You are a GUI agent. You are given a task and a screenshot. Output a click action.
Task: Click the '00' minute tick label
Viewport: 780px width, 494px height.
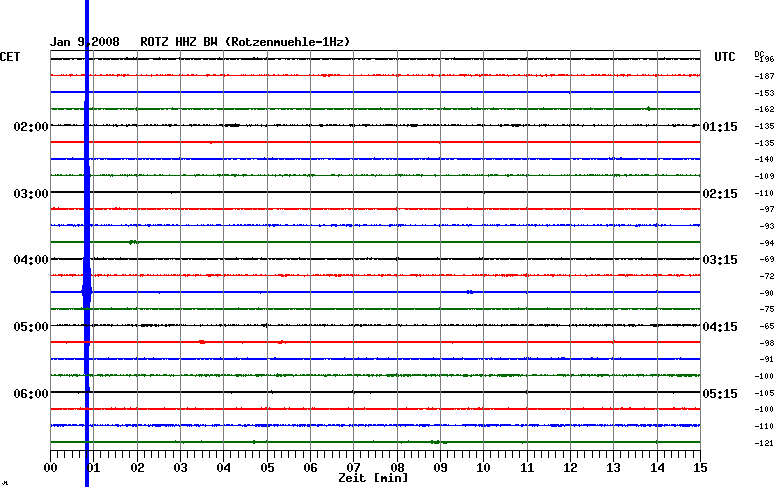click(x=50, y=468)
